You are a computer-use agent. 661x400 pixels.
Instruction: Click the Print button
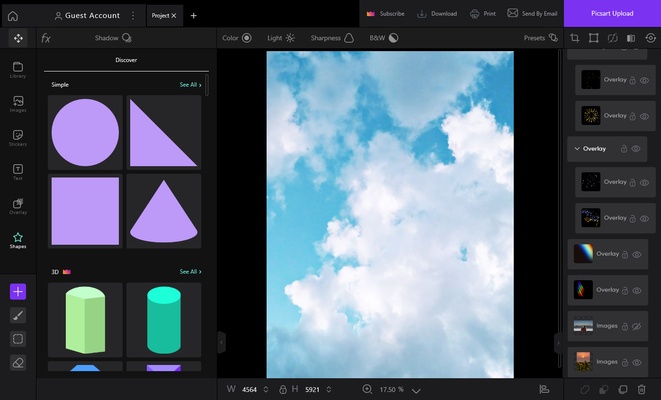click(483, 13)
